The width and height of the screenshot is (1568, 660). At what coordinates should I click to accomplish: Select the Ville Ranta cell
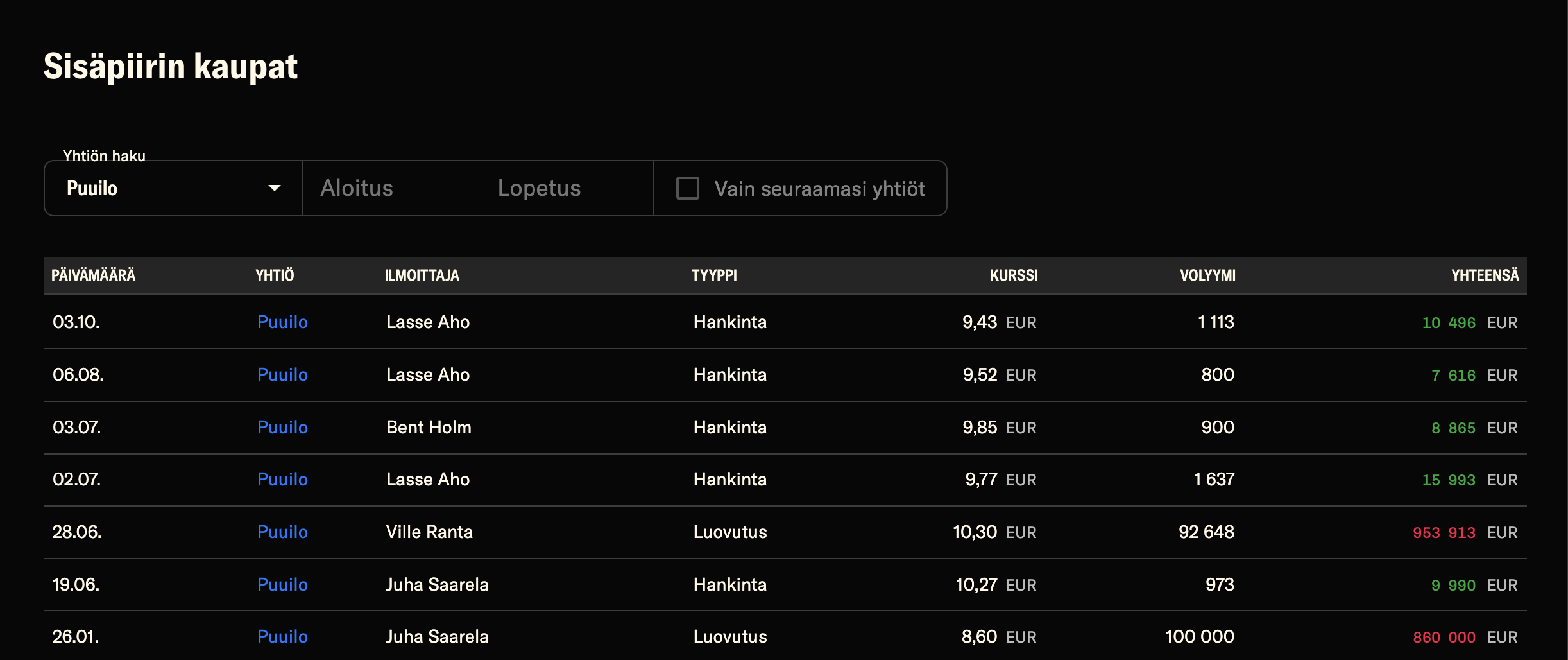429,532
